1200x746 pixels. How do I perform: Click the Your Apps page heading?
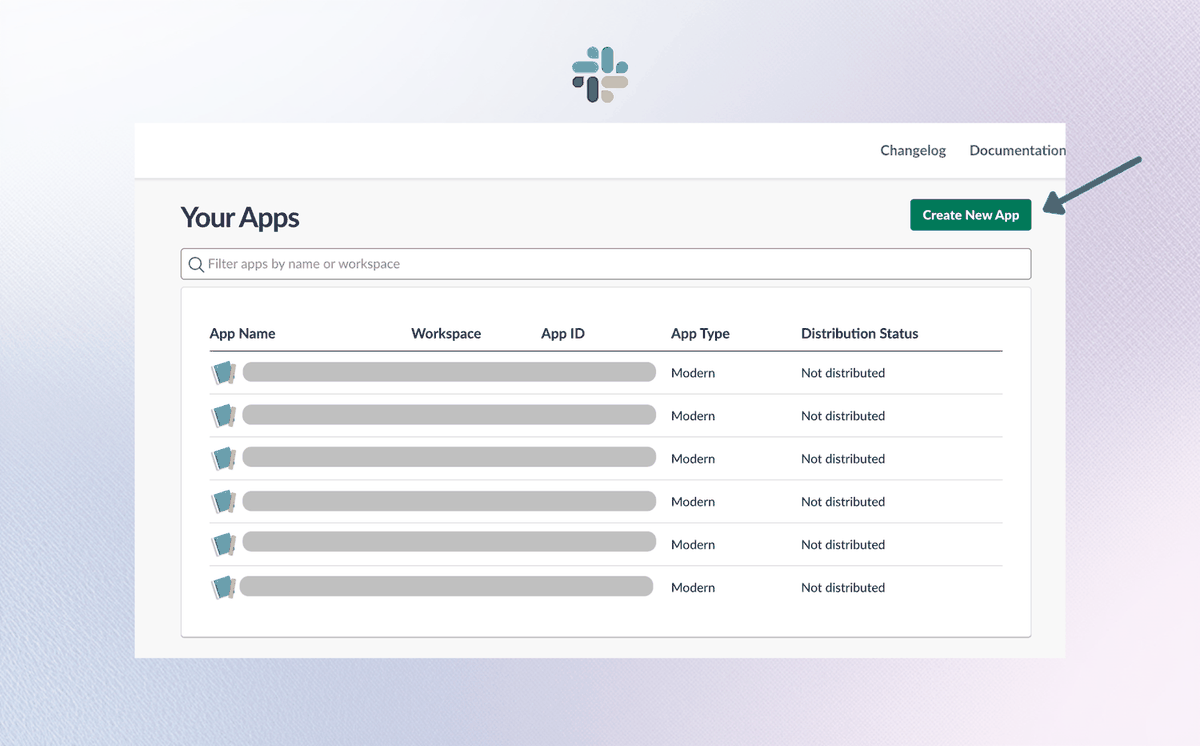tap(240, 217)
